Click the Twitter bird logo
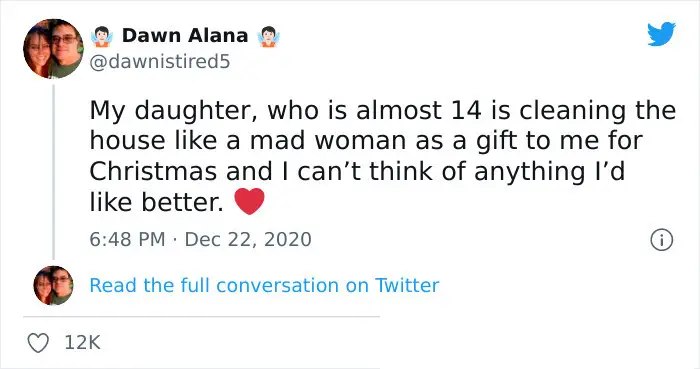The height and width of the screenshot is (369, 700). coord(662,33)
